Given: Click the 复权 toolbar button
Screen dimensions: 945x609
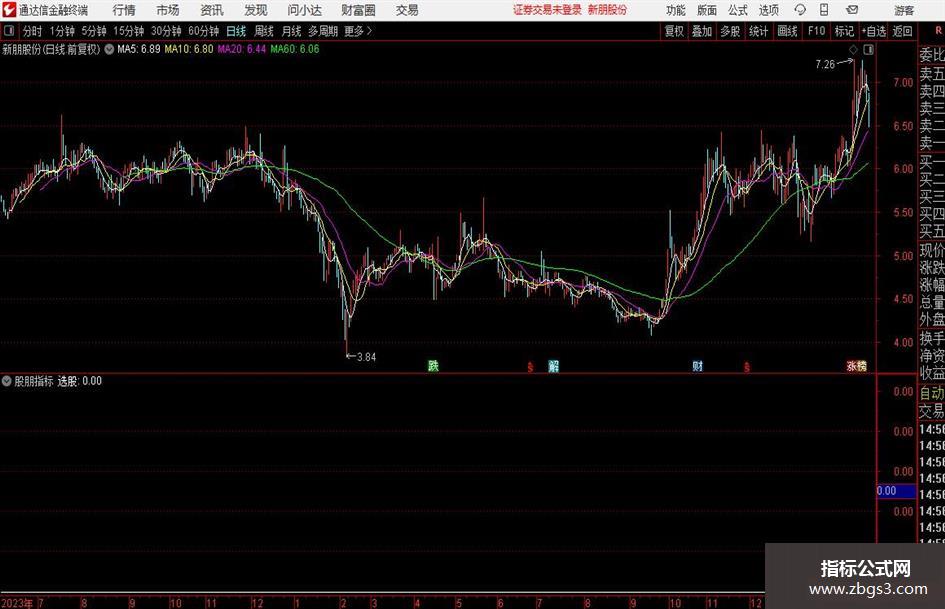Looking at the screenshot, I should point(674,31).
